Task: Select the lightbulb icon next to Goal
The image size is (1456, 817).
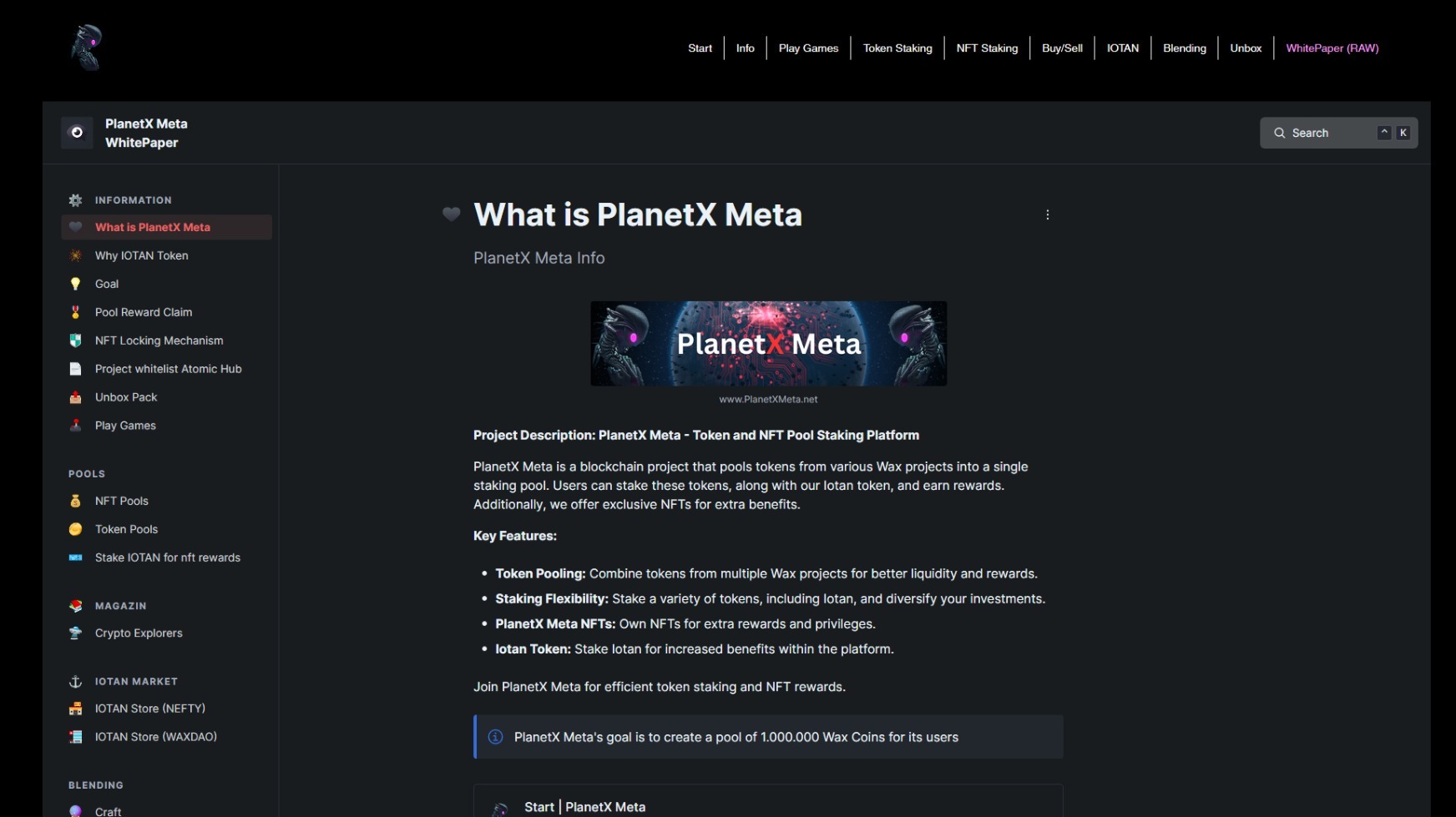Action: [75, 284]
